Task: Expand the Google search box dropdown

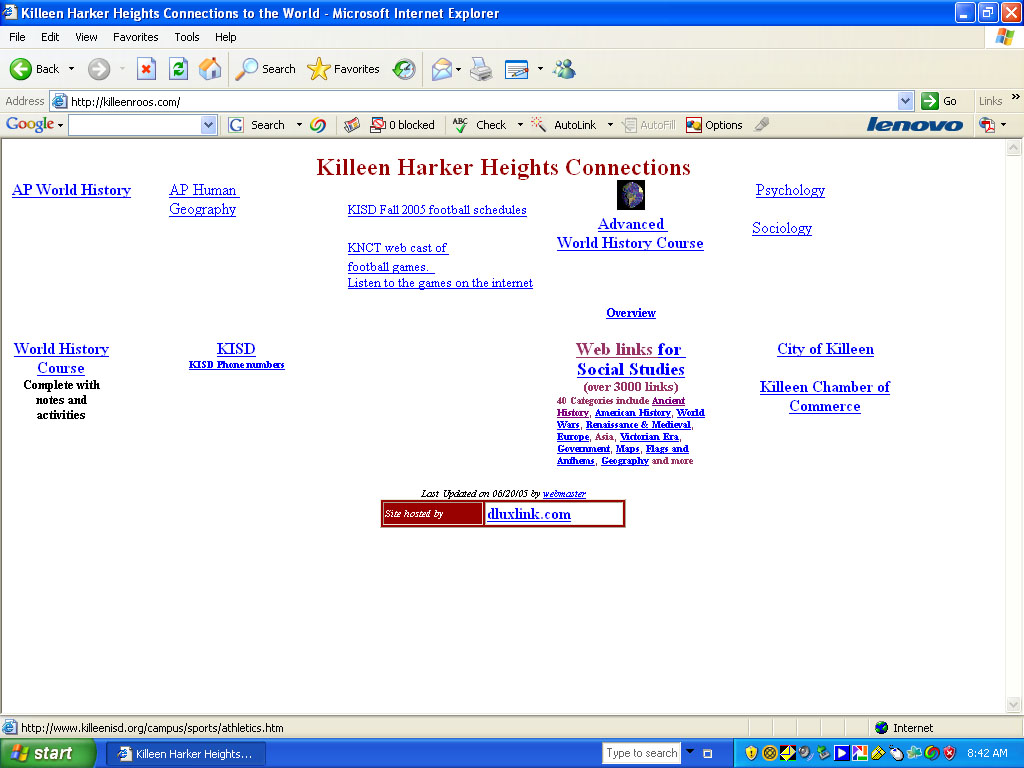Action: point(208,125)
